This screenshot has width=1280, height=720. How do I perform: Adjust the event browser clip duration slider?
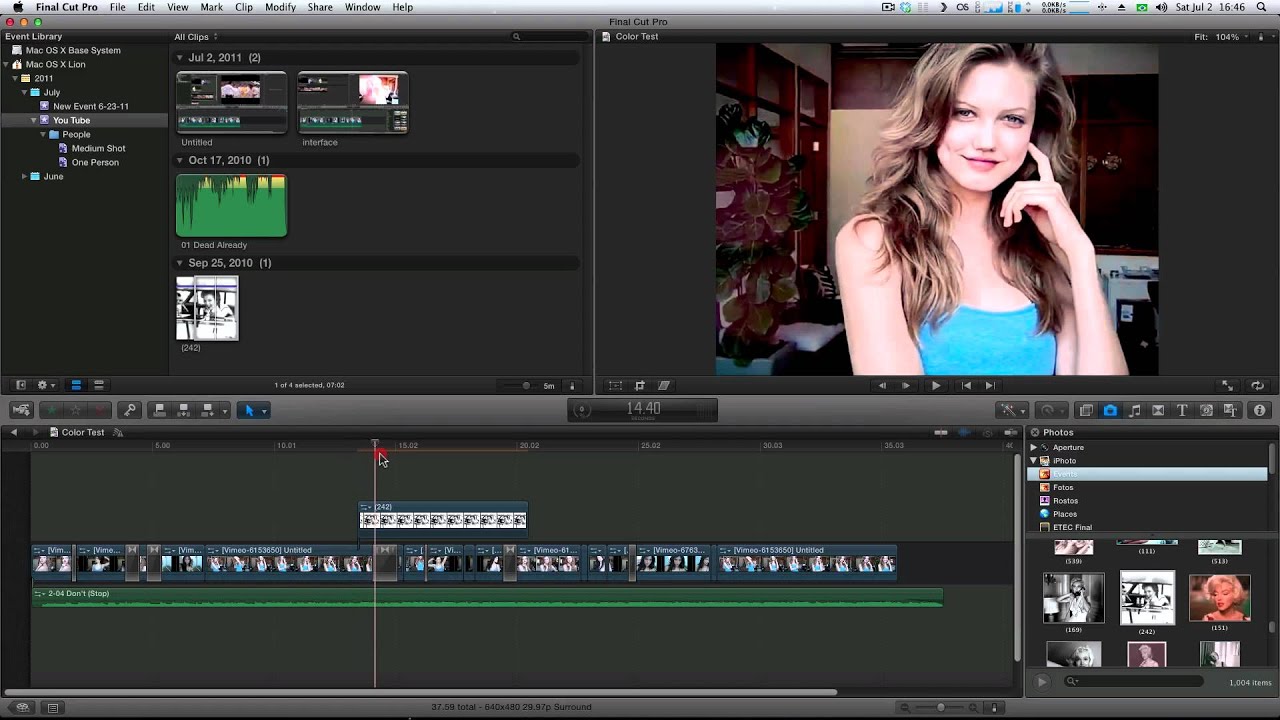527,385
